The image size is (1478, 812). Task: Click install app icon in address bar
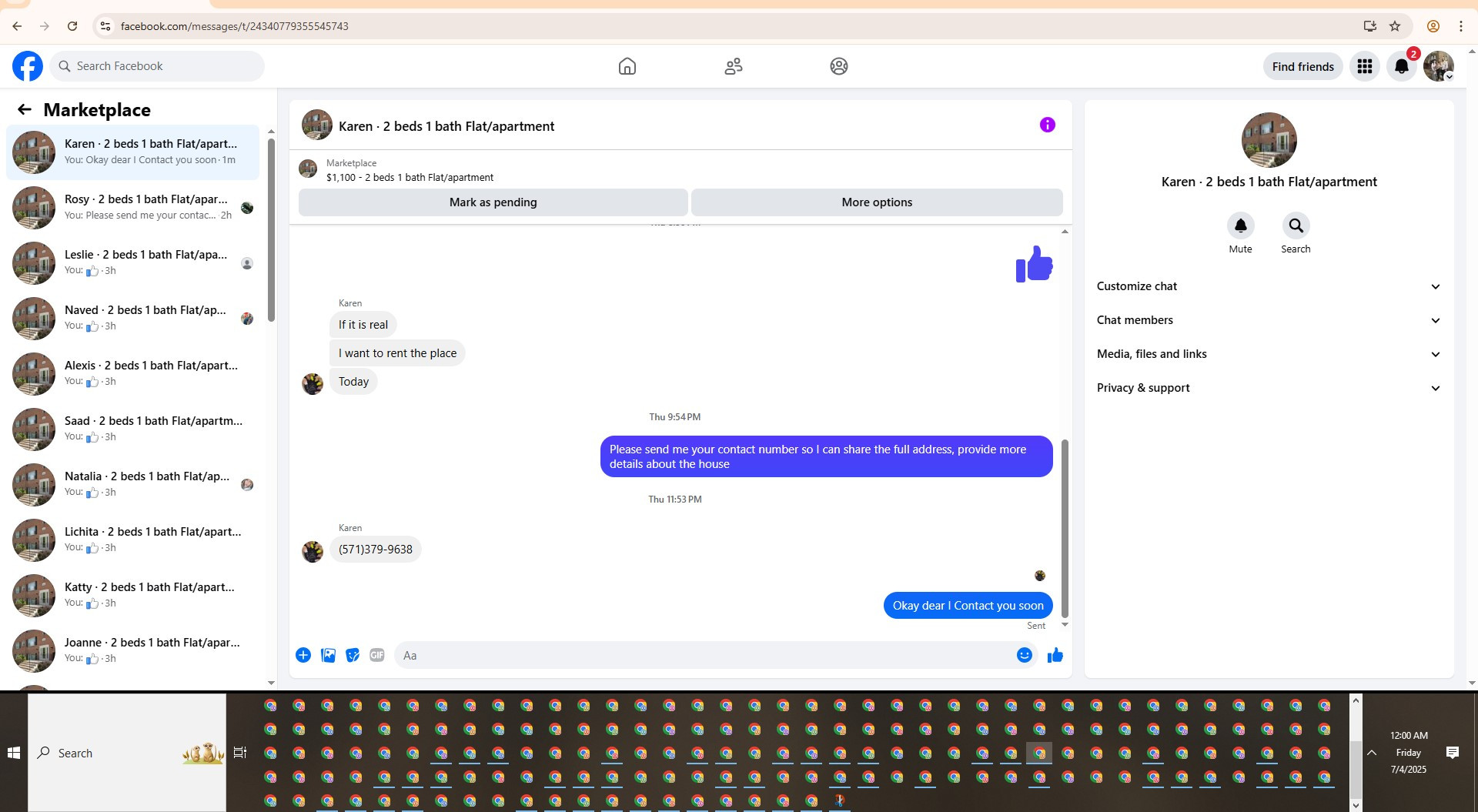pos(1370,26)
